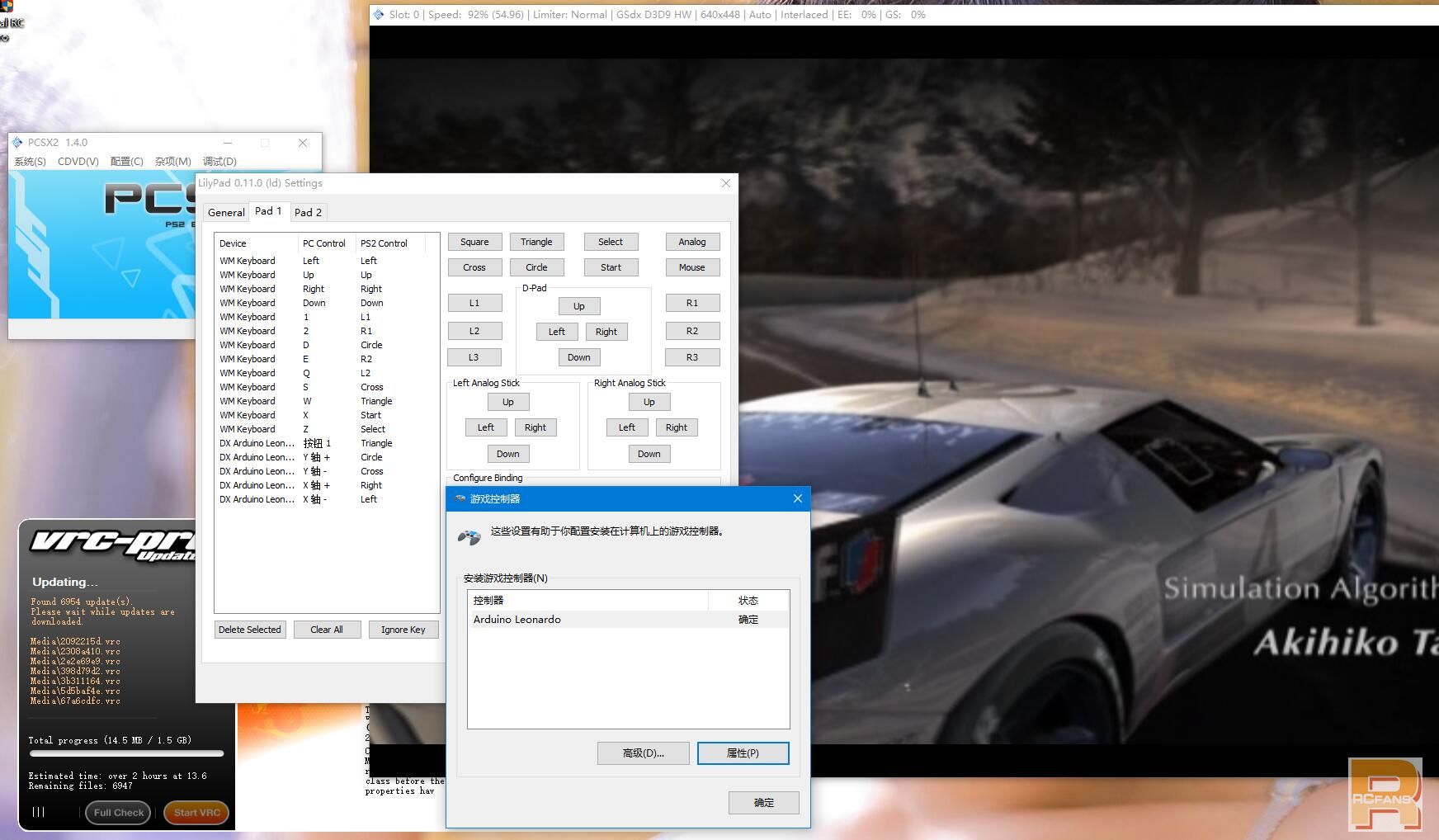Image resolution: width=1439 pixels, height=840 pixels.
Task: Select DX Arduino row with 按钮 1
Action: (x=325, y=443)
